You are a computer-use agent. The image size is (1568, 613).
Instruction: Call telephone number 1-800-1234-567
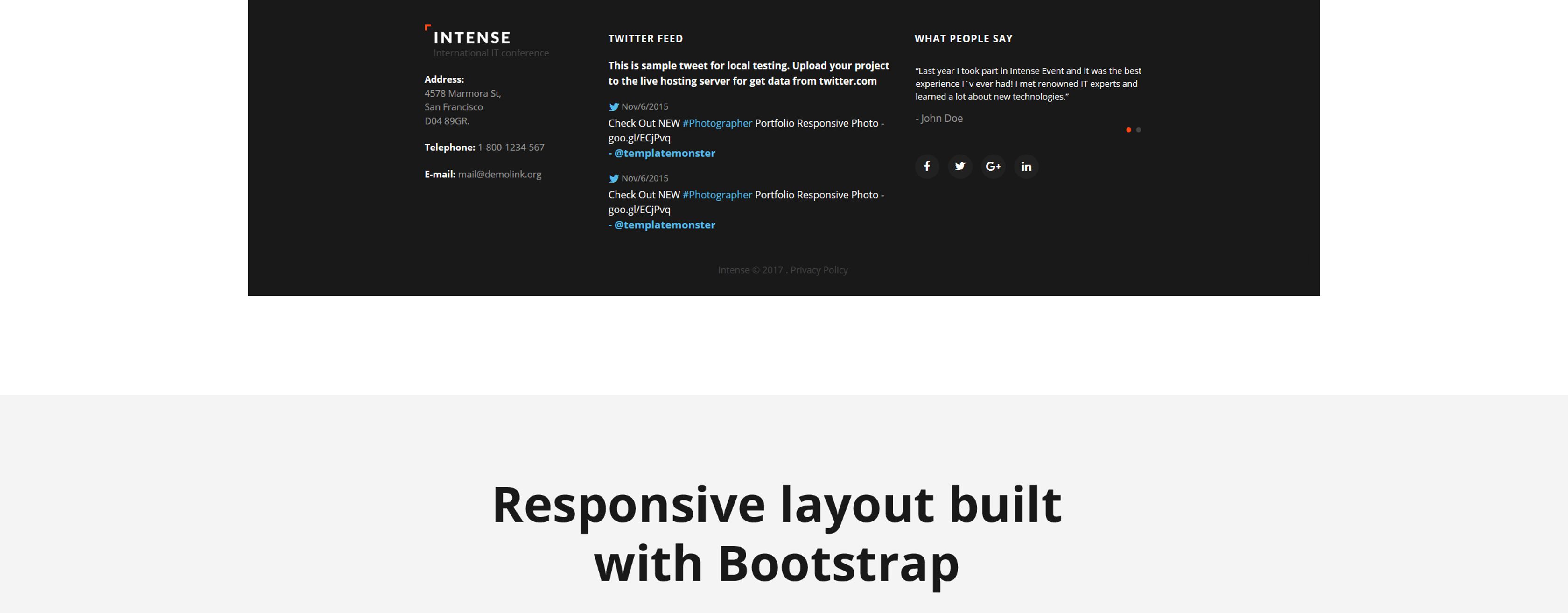click(x=511, y=148)
